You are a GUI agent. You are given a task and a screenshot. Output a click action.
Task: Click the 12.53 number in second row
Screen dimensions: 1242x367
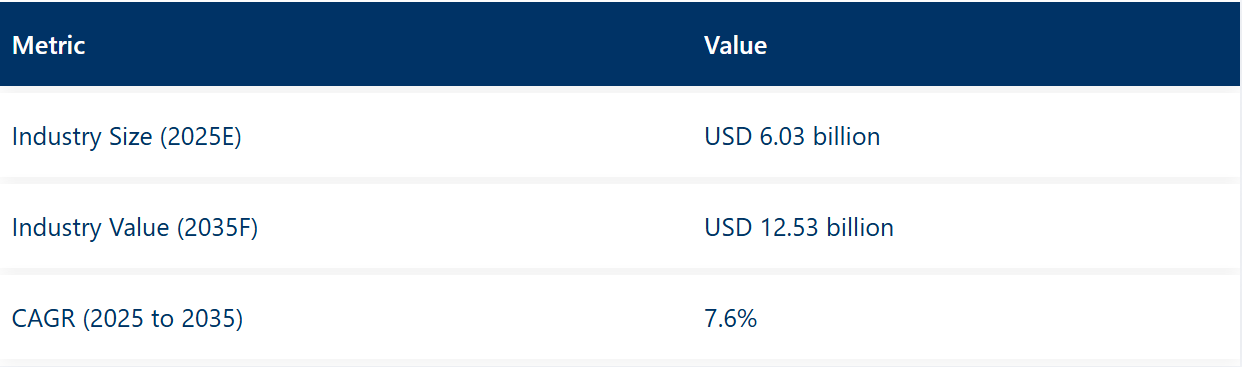[788, 228]
